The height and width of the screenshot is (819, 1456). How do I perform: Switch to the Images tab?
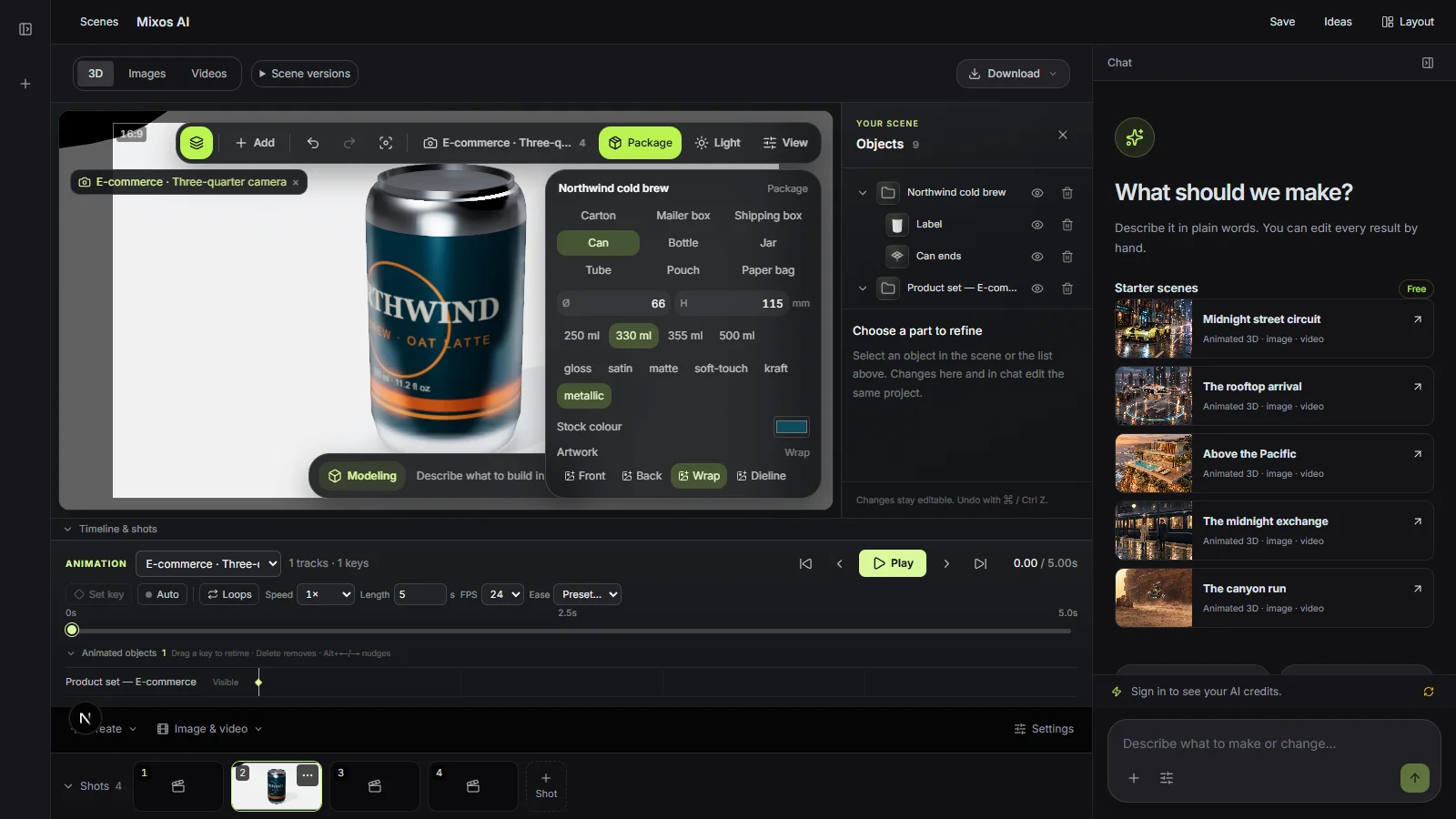tap(147, 74)
